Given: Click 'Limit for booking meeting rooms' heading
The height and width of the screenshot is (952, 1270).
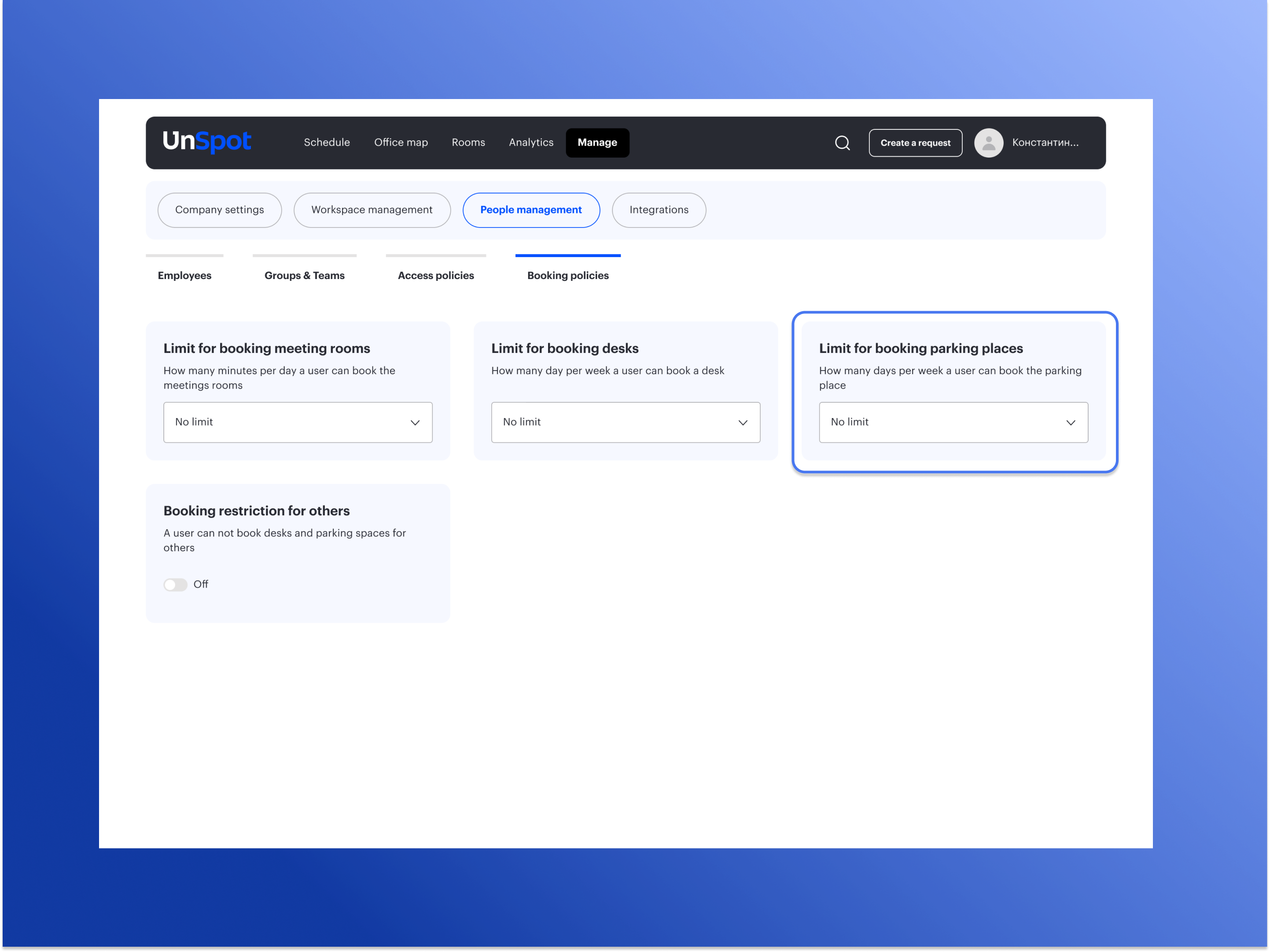Looking at the screenshot, I should (266, 349).
